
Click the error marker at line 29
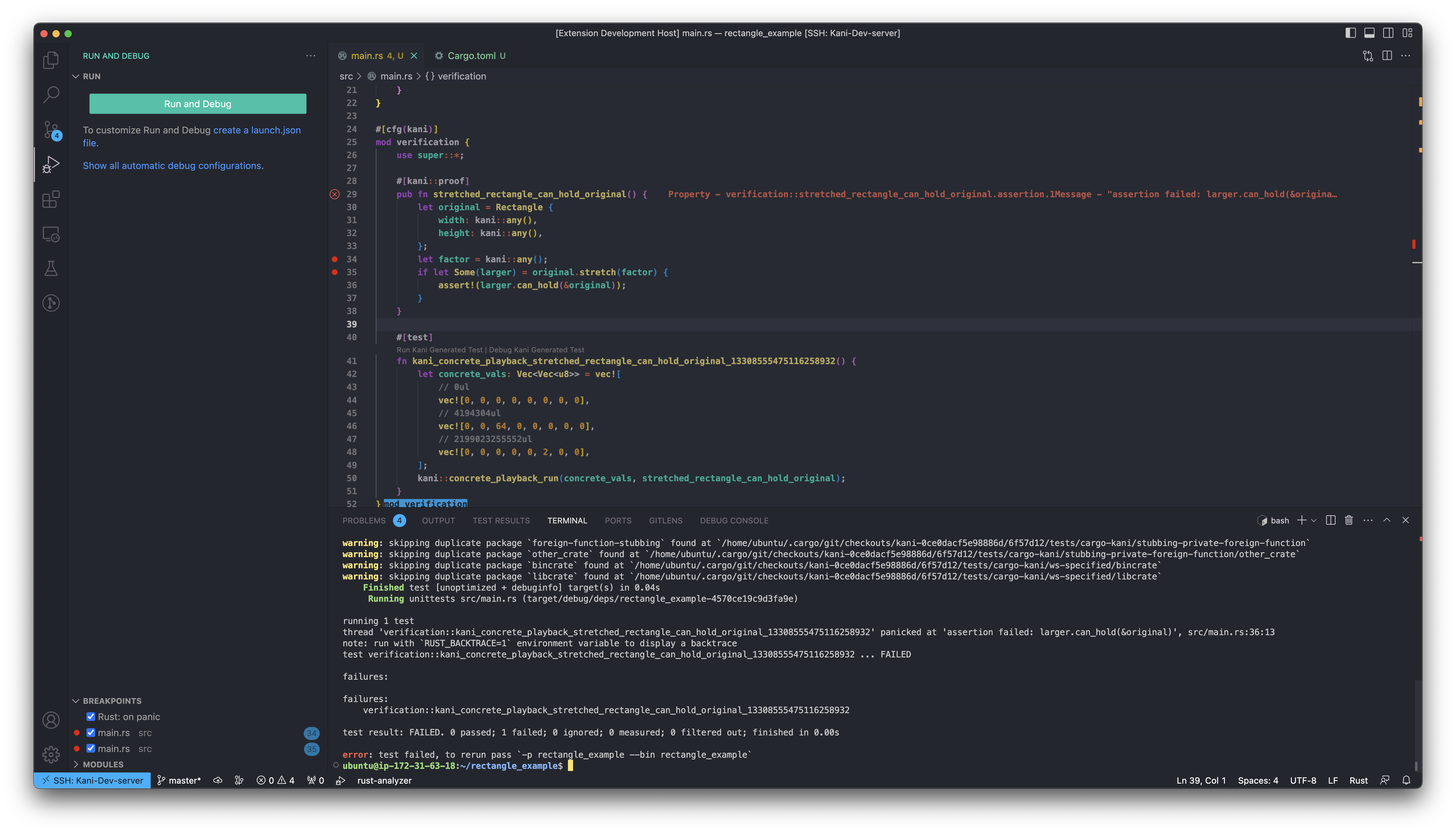coord(335,195)
